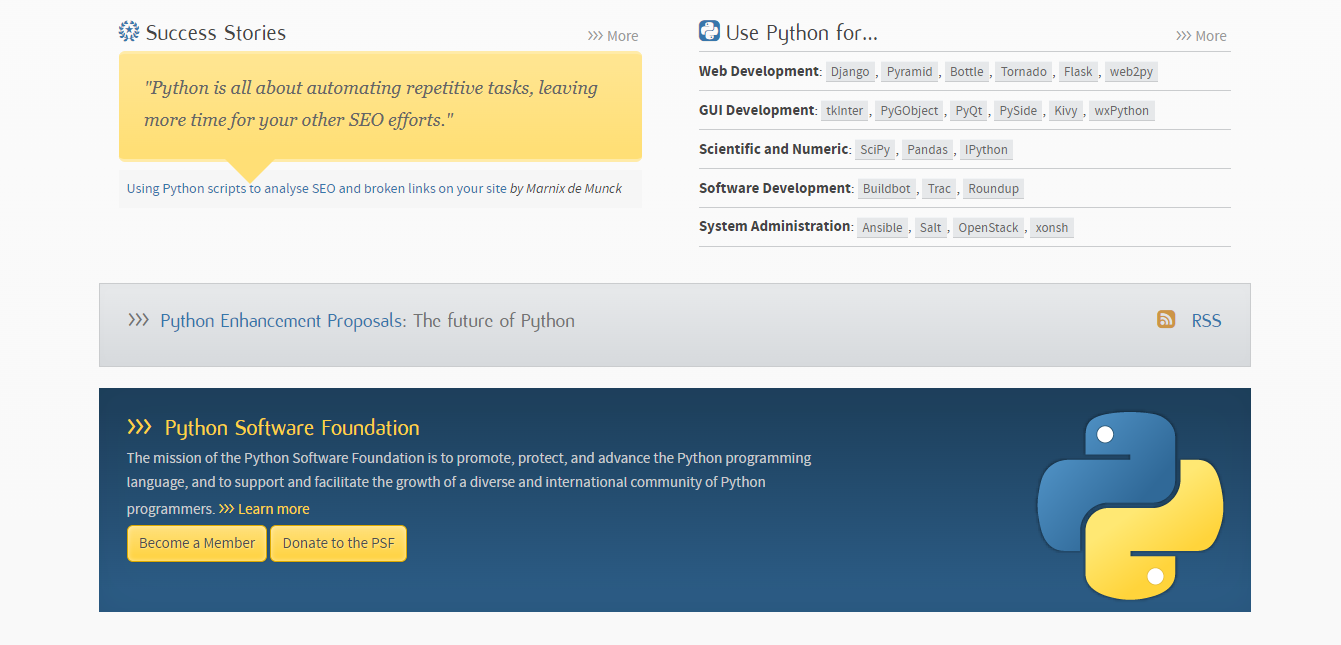Viewport: 1341px width, 645px height.
Task: Click the PyGObject link
Action: pos(910,111)
